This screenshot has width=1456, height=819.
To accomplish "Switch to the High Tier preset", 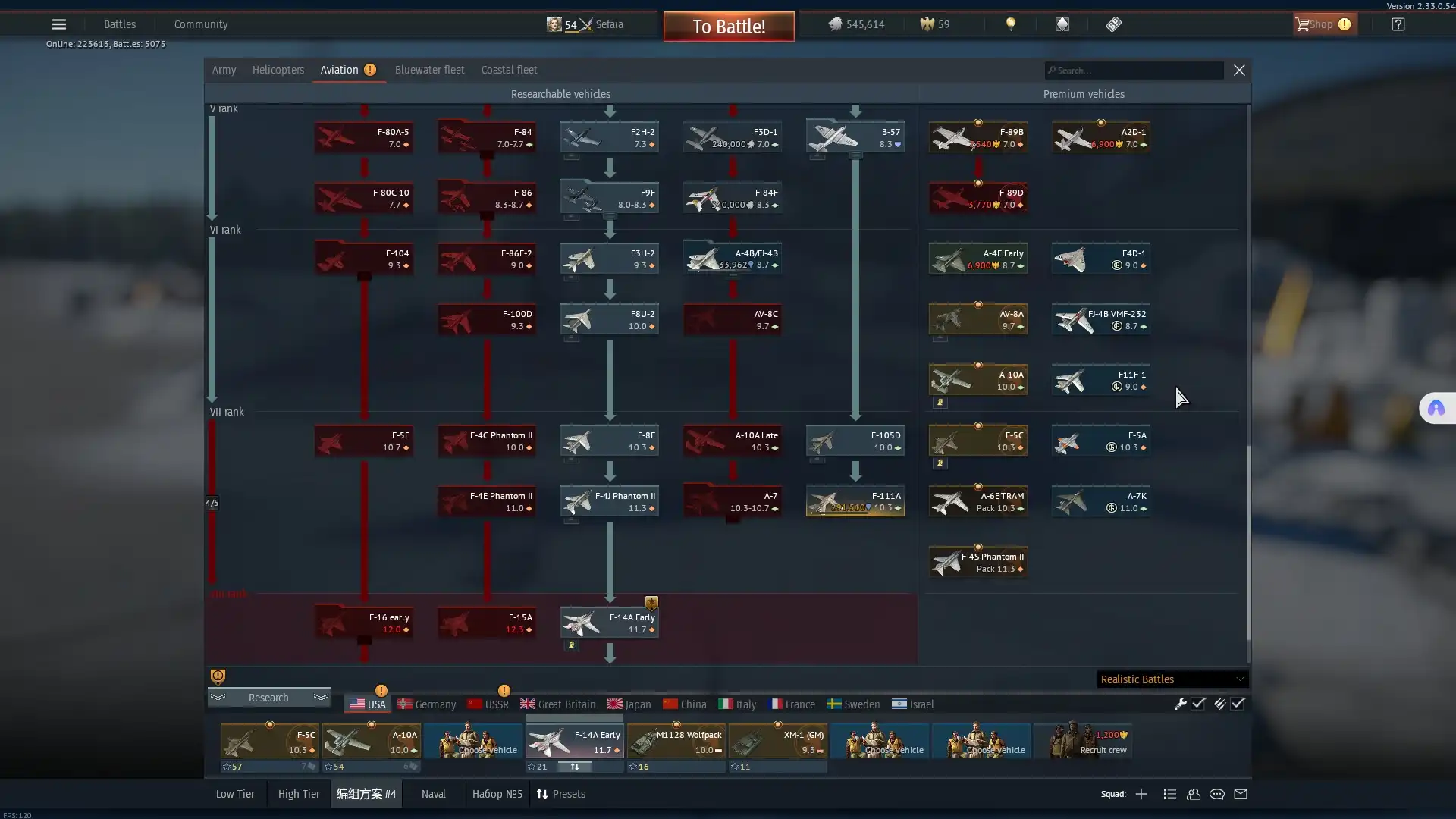I will pyautogui.click(x=299, y=794).
